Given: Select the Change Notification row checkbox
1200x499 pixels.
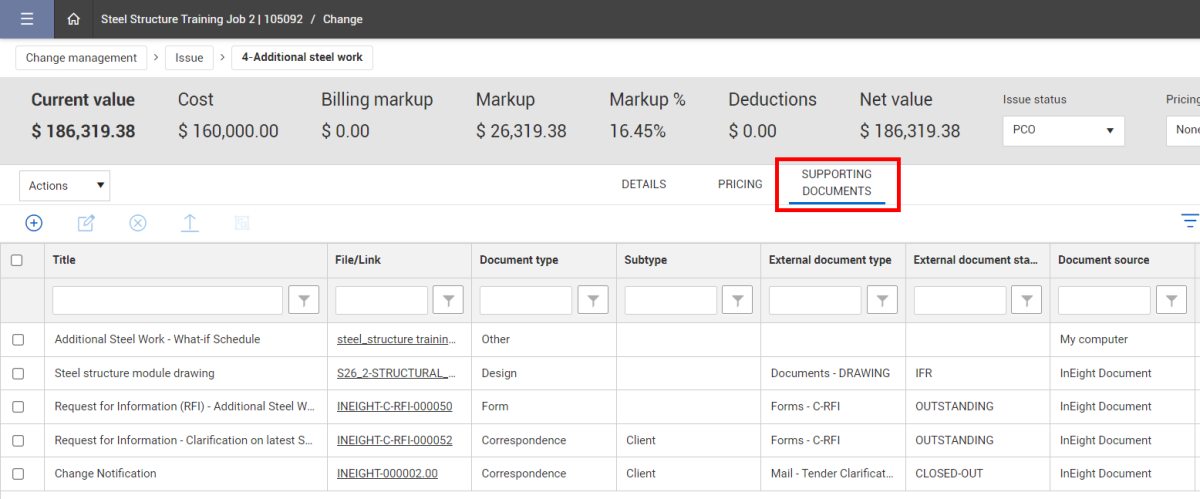Looking at the screenshot, I should click(x=18, y=474).
